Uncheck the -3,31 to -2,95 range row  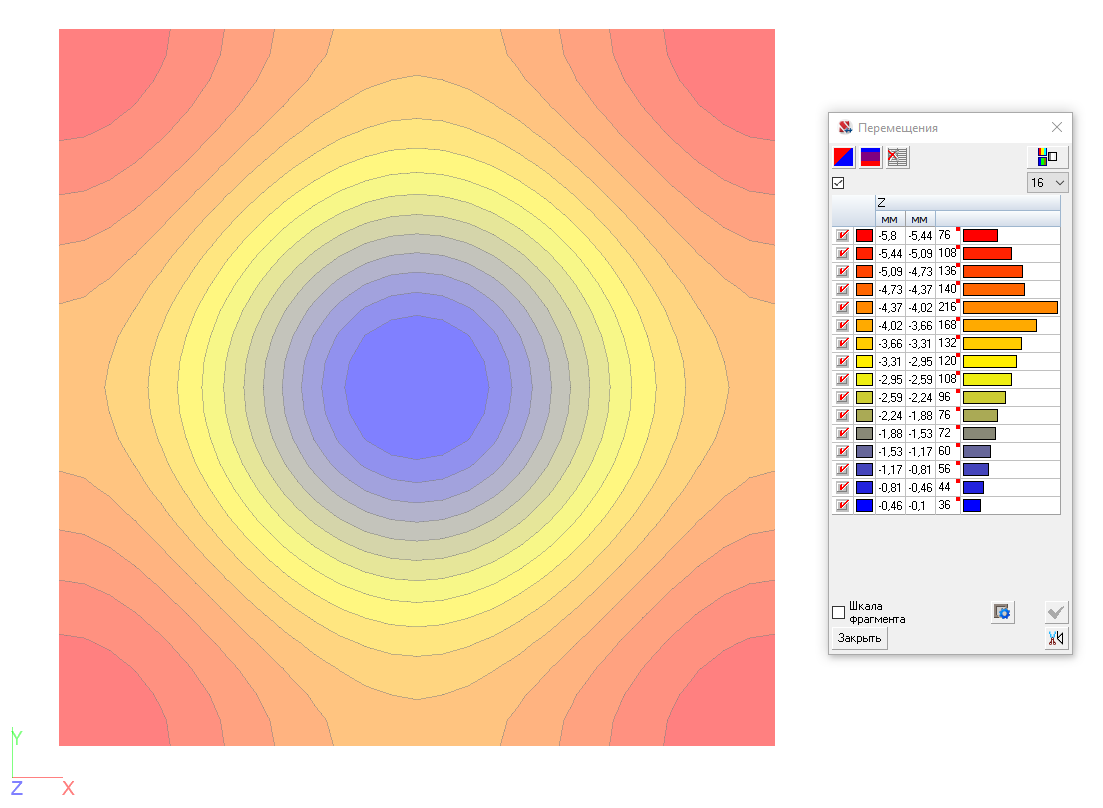pos(842,361)
